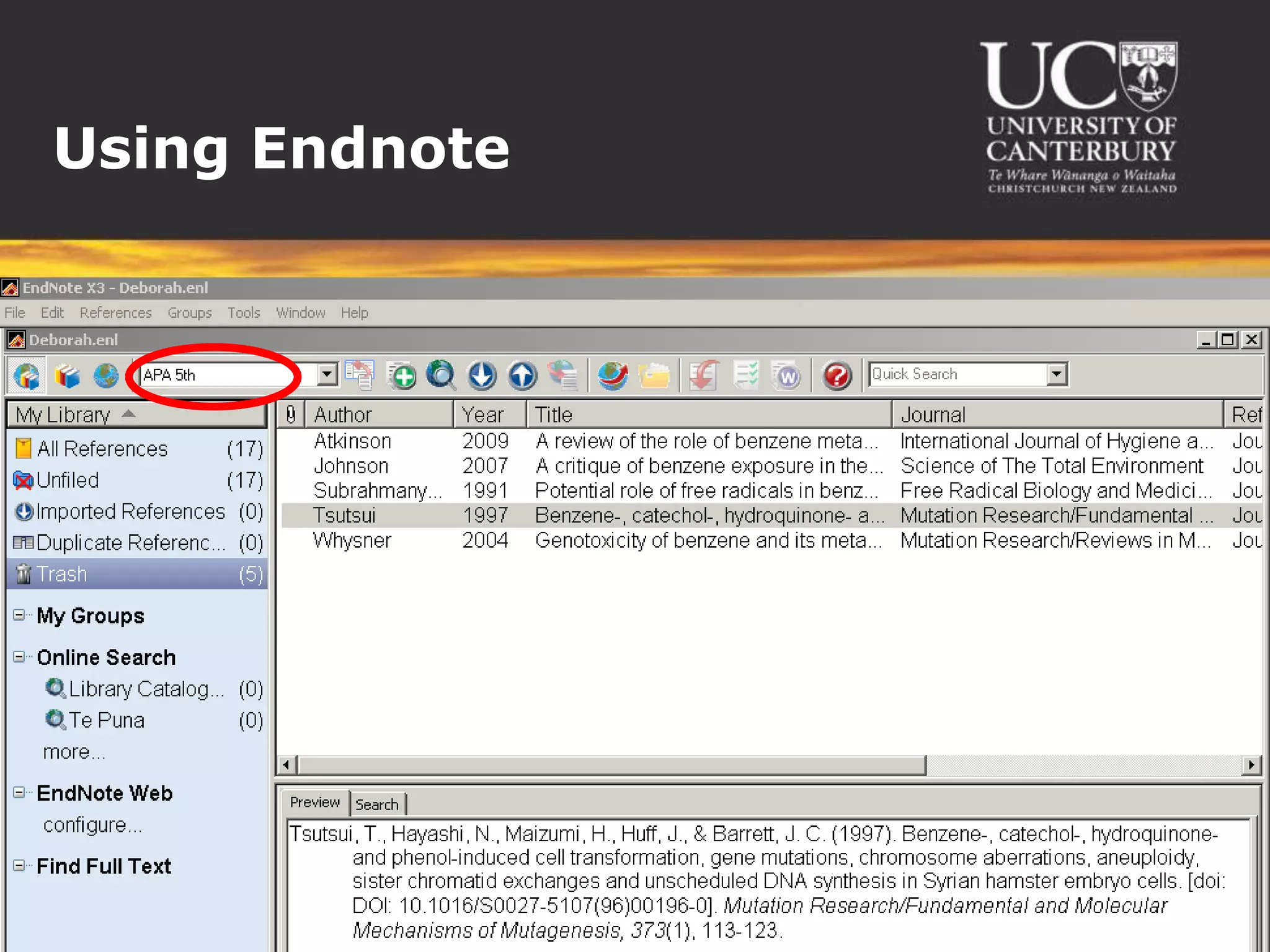The width and height of the screenshot is (1270, 952).
Task: Minimize the Deborah.enl library window
Action: [x=1206, y=340]
